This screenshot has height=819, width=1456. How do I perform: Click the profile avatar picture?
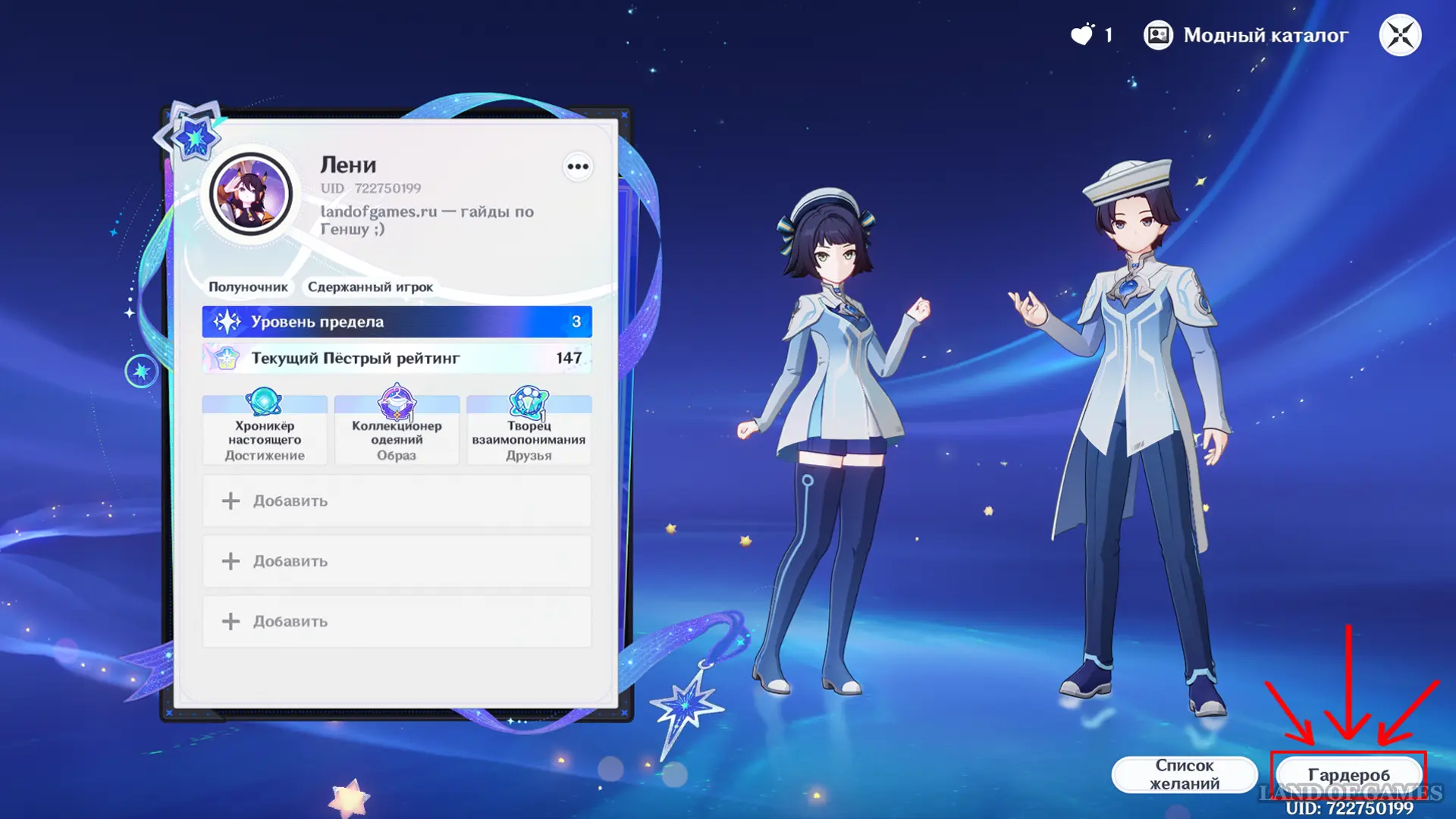(x=251, y=194)
